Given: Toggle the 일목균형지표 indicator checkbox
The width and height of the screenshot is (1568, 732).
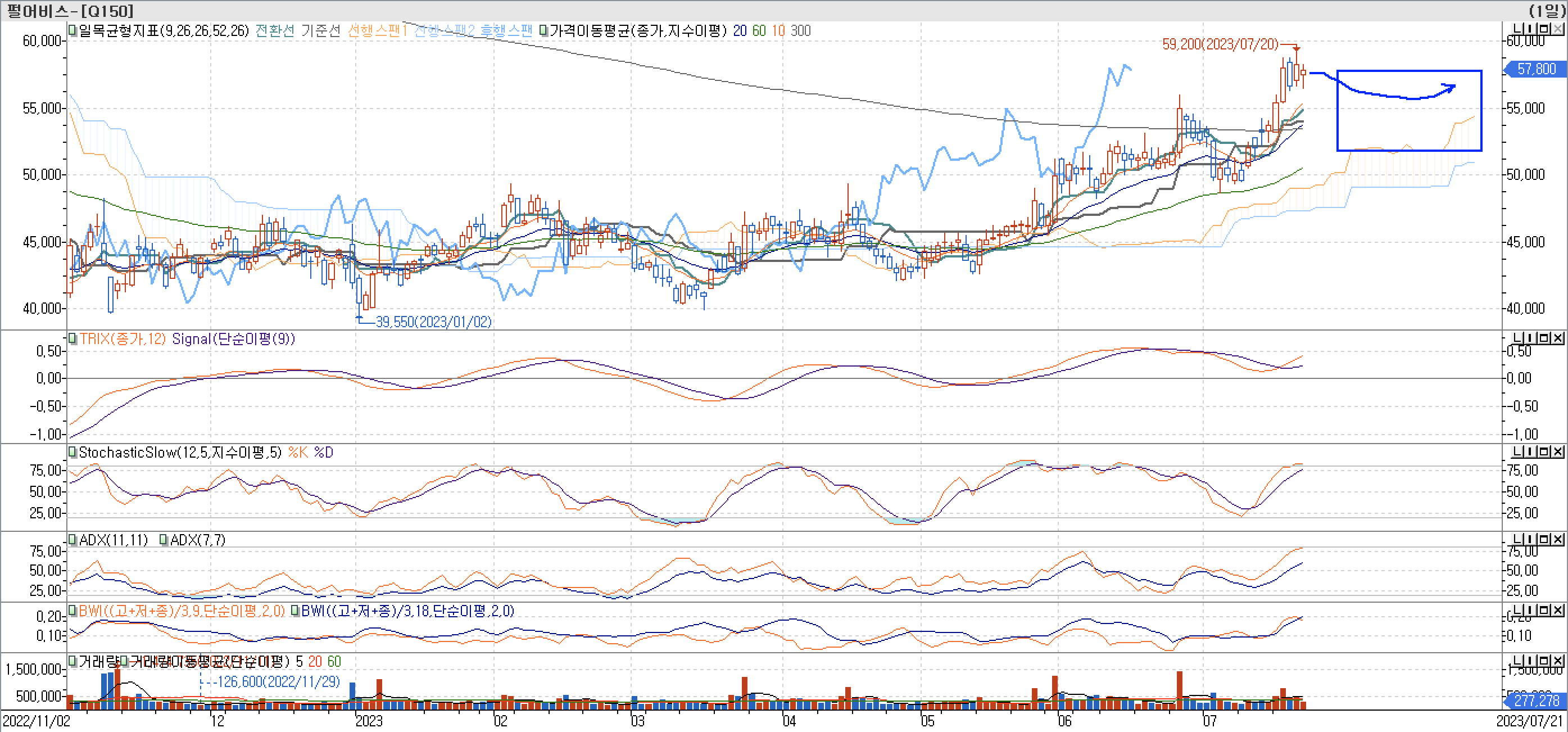Looking at the screenshot, I should (72, 30).
